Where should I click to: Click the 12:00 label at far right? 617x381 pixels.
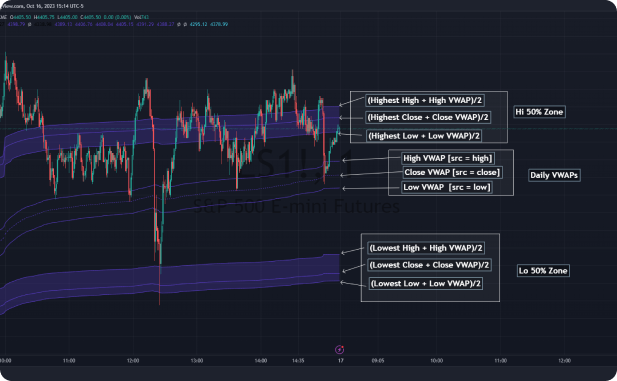click(564, 361)
